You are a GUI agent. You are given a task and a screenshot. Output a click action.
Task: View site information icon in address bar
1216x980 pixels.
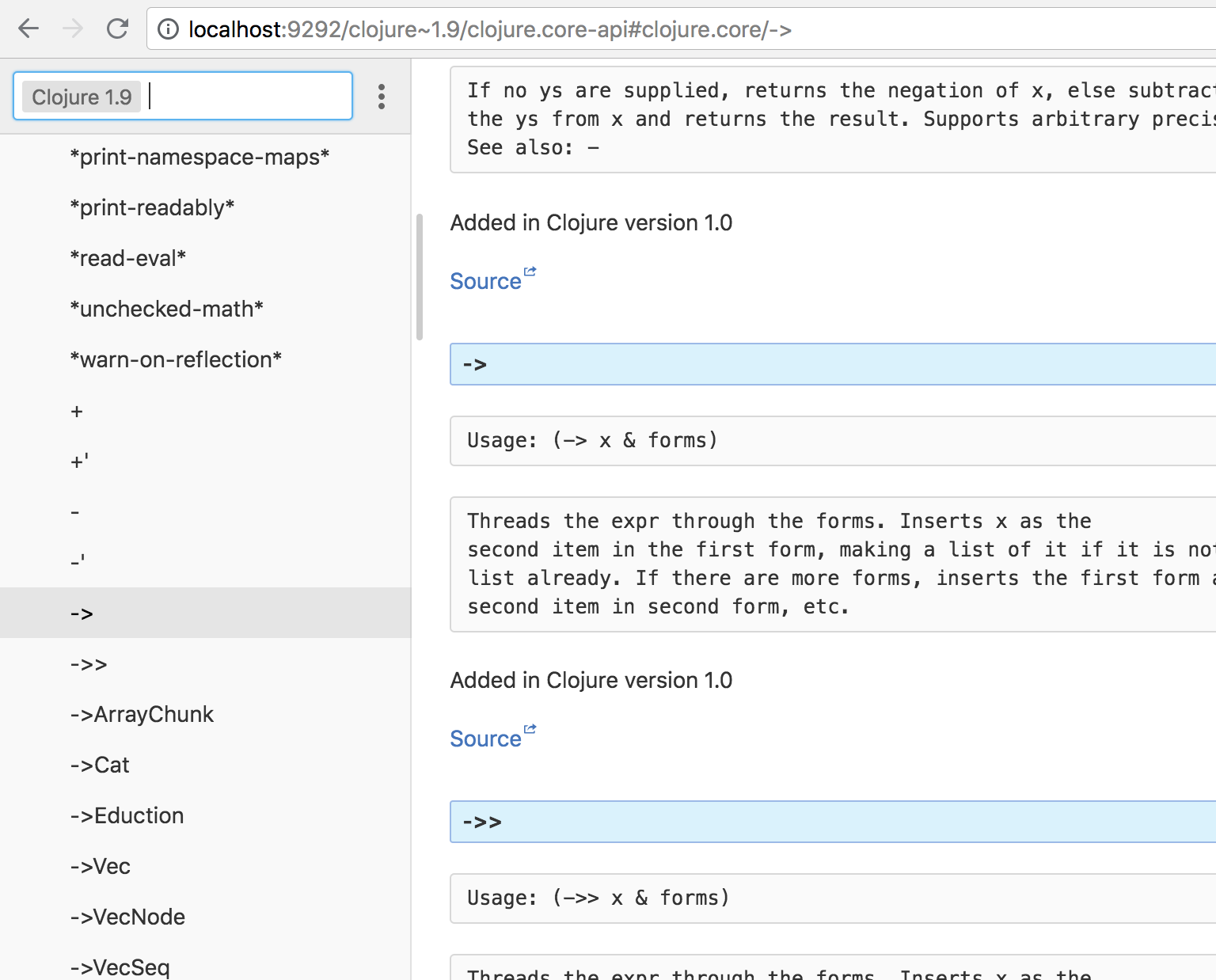[x=168, y=29]
